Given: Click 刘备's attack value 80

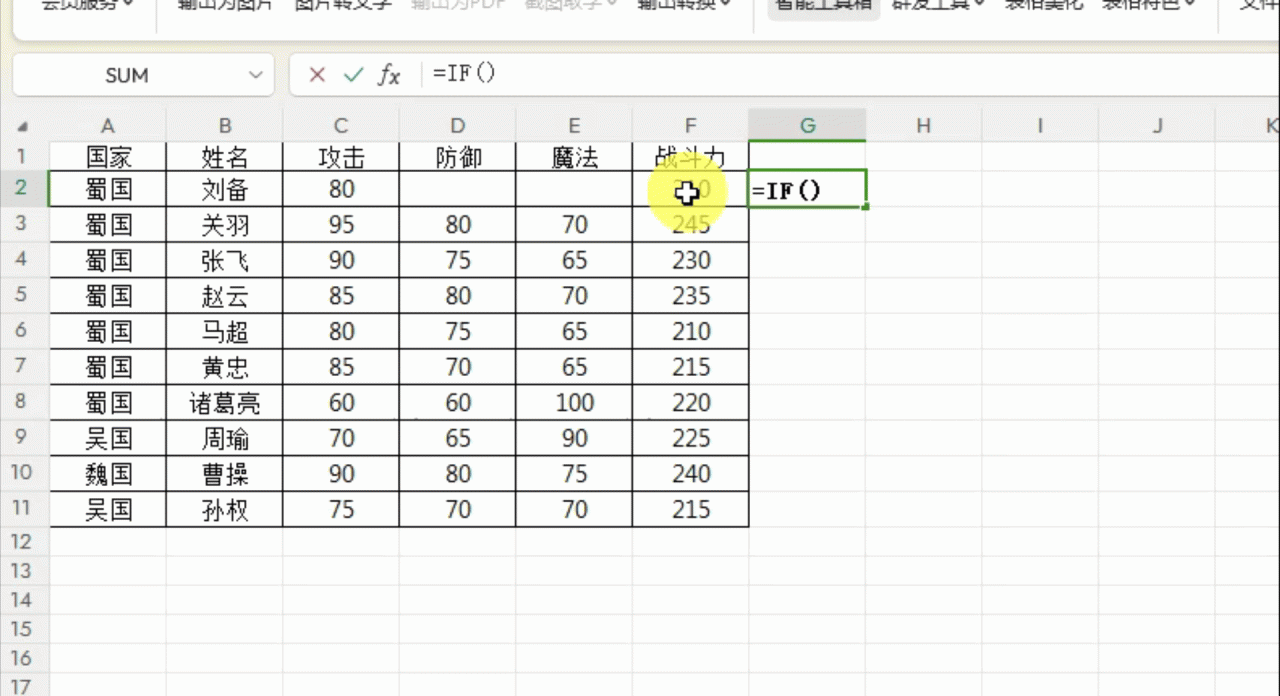Looking at the screenshot, I should pos(341,189).
